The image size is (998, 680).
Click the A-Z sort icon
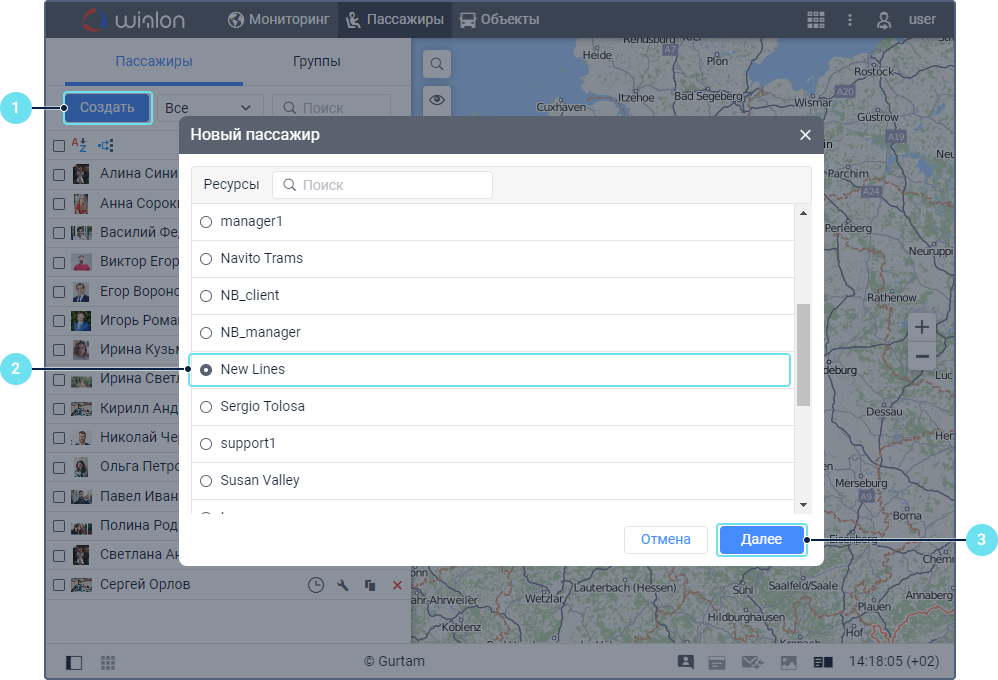click(x=80, y=146)
